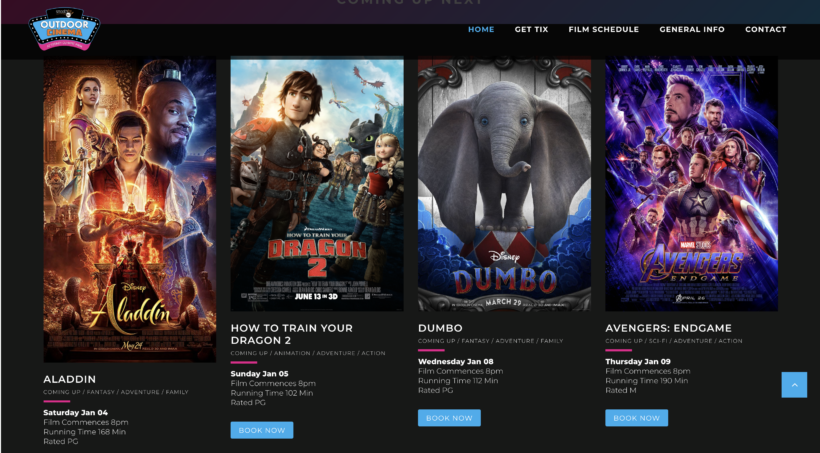Open the CONTACT page

(766, 29)
